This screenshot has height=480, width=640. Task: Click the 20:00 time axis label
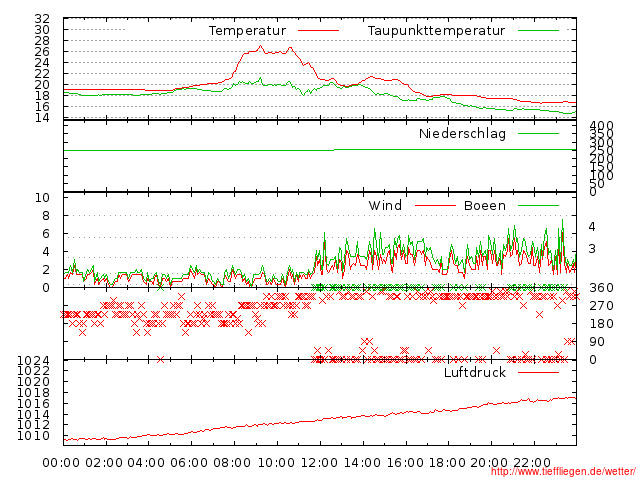pyautogui.click(x=489, y=462)
